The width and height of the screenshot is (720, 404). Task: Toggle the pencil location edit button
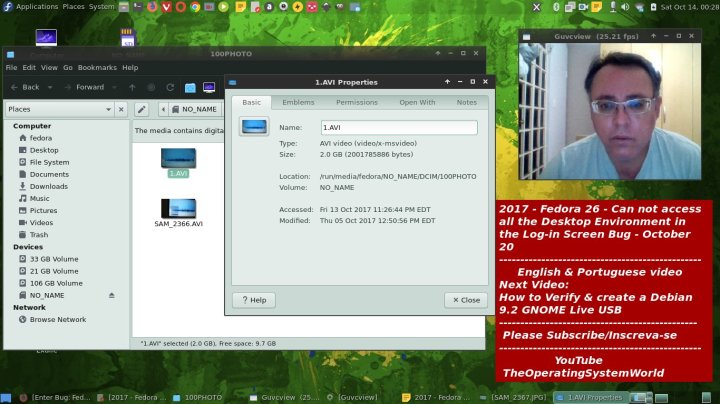point(142,109)
